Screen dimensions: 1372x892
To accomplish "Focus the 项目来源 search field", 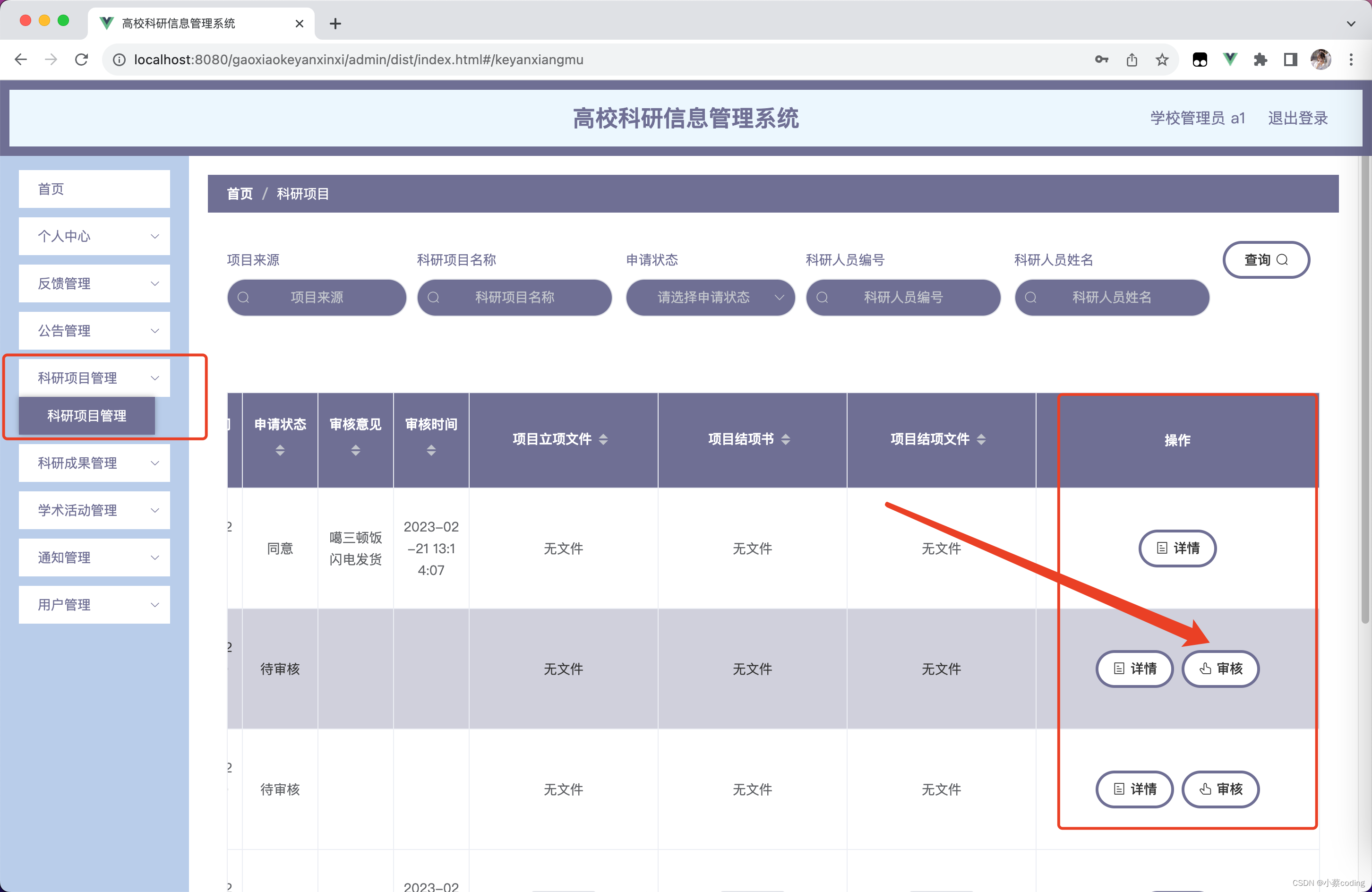I will point(317,298).
